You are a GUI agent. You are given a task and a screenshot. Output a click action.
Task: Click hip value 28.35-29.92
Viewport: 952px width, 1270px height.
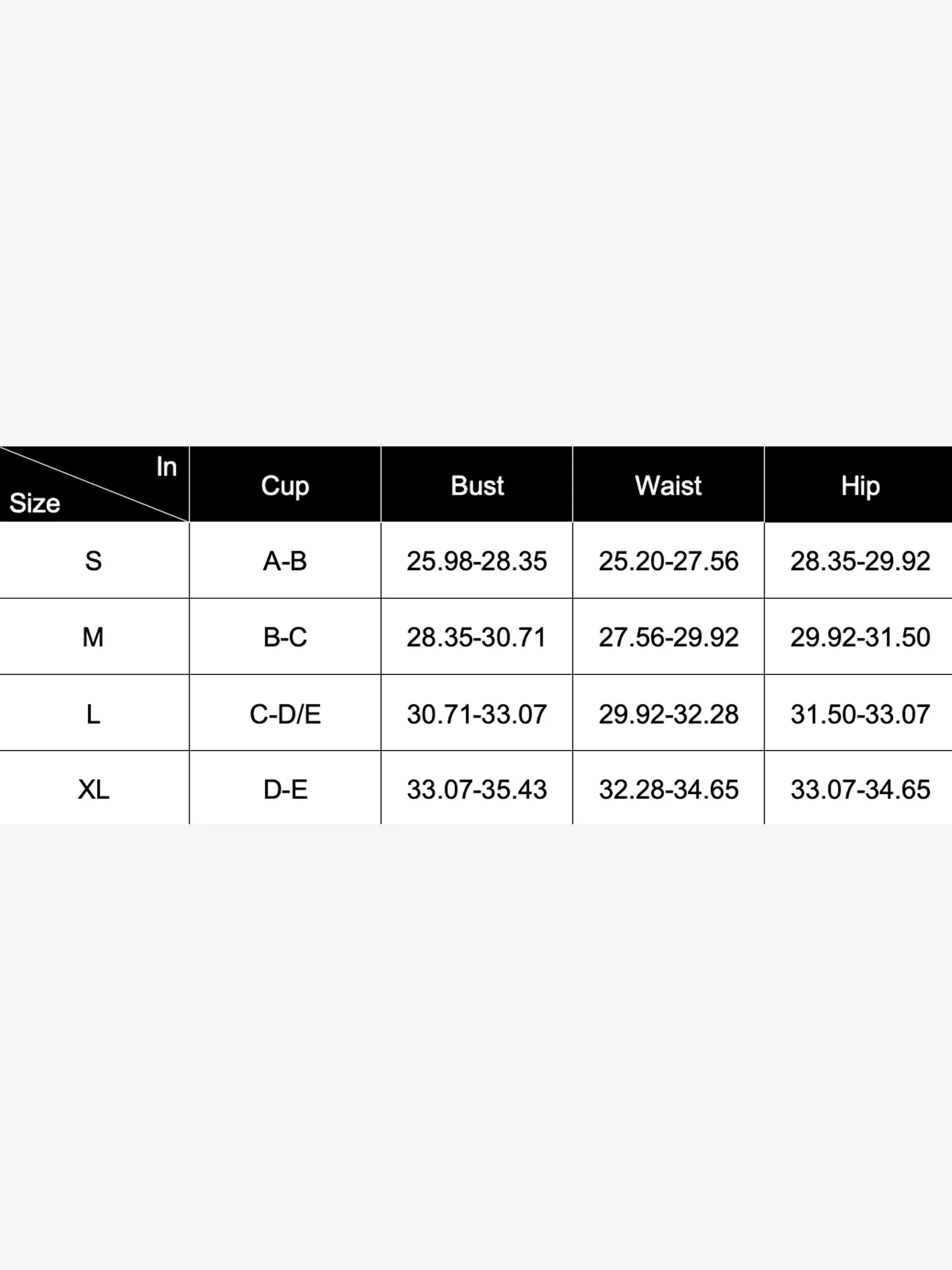(859, 561)
